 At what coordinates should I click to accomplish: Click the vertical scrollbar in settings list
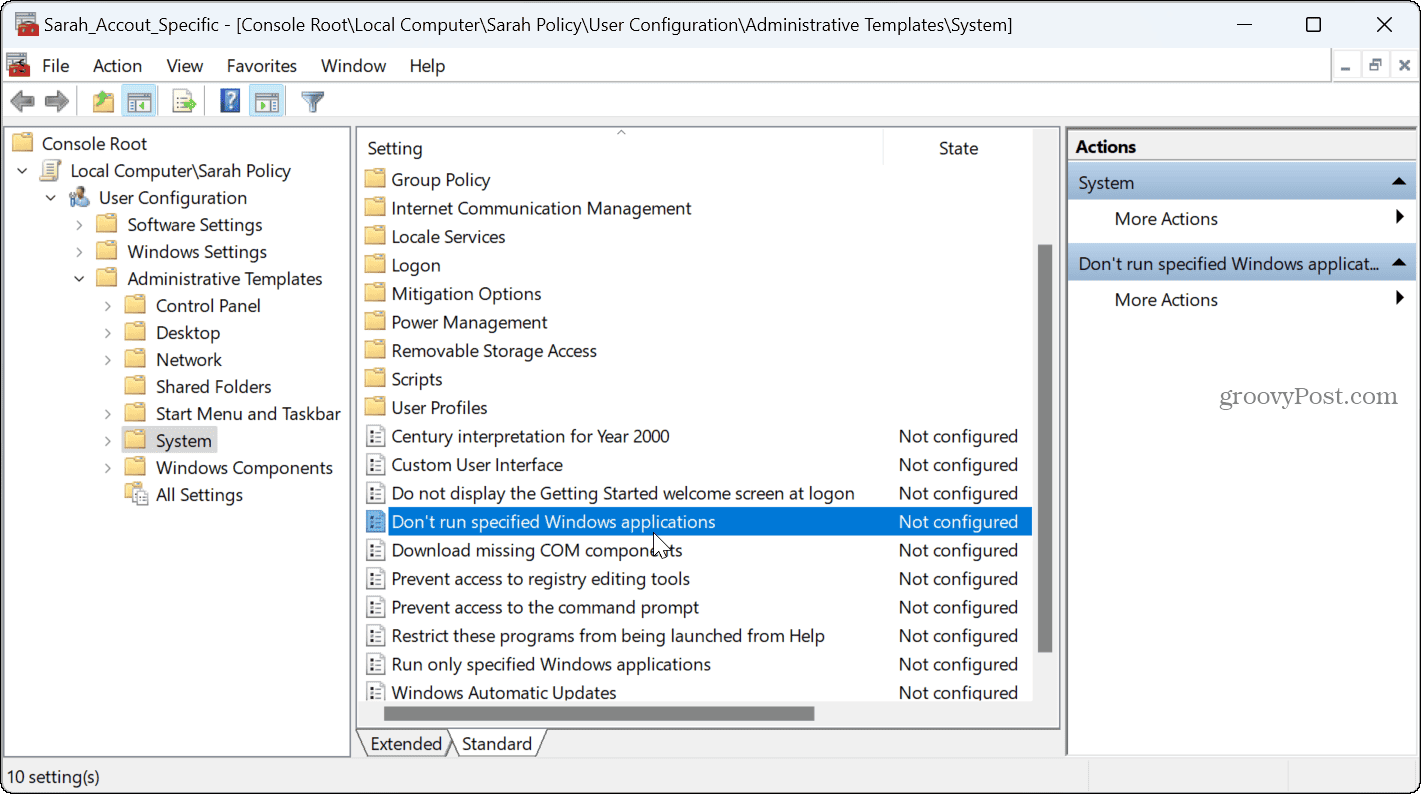1045,448
